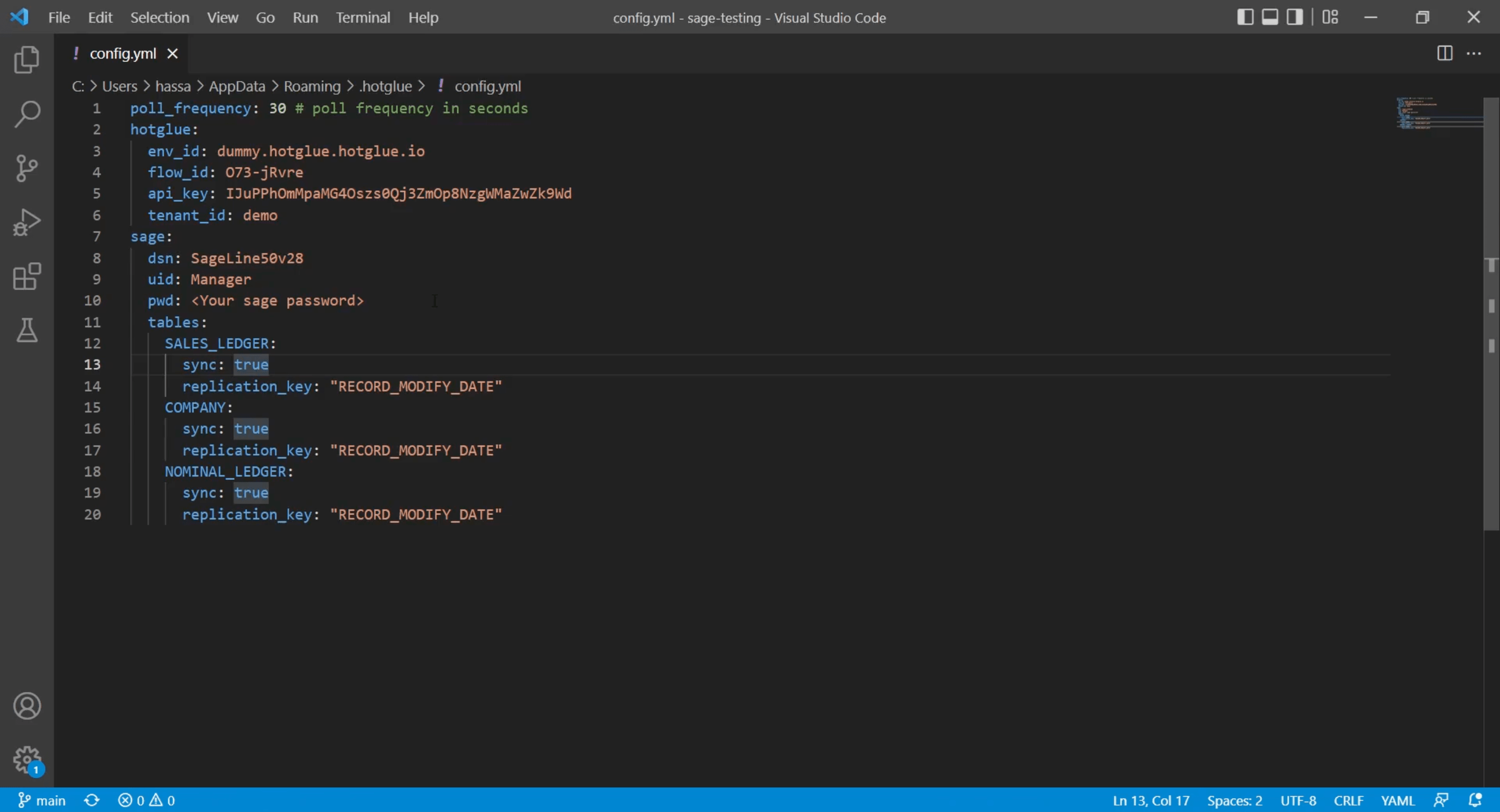Open the Help menu

423,17
